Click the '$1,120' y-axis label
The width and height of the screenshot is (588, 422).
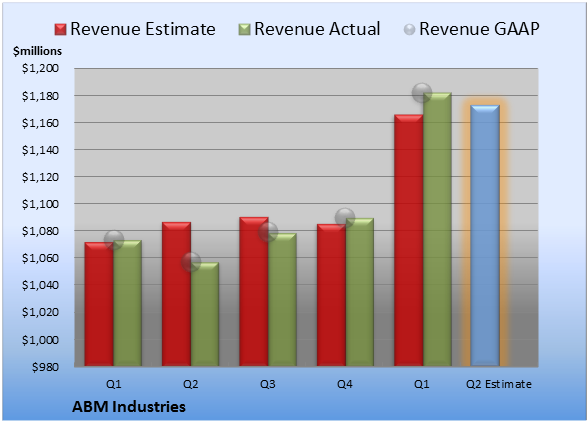click(x=40, y=177)
